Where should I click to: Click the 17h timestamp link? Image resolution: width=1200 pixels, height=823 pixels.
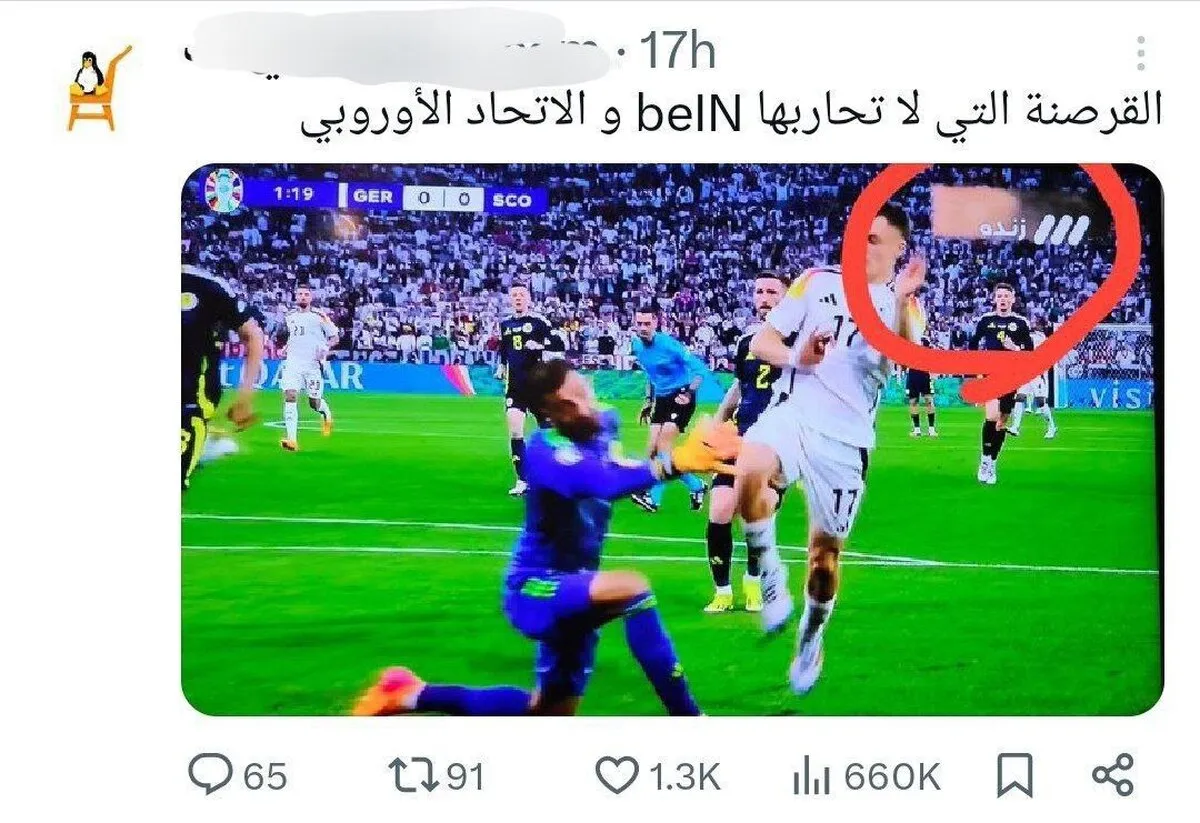[677, 51]
